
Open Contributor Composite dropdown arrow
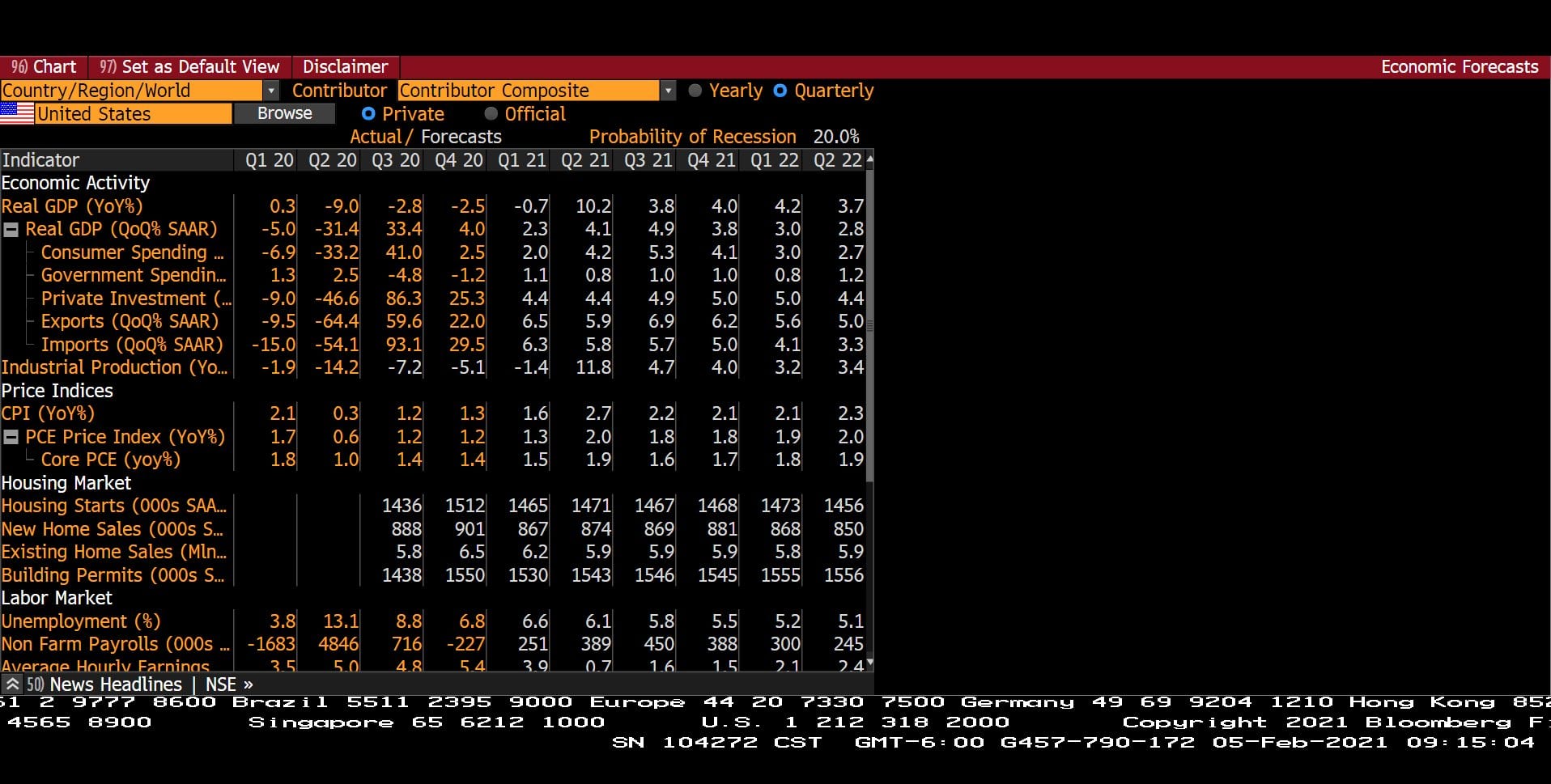point(668,91)
